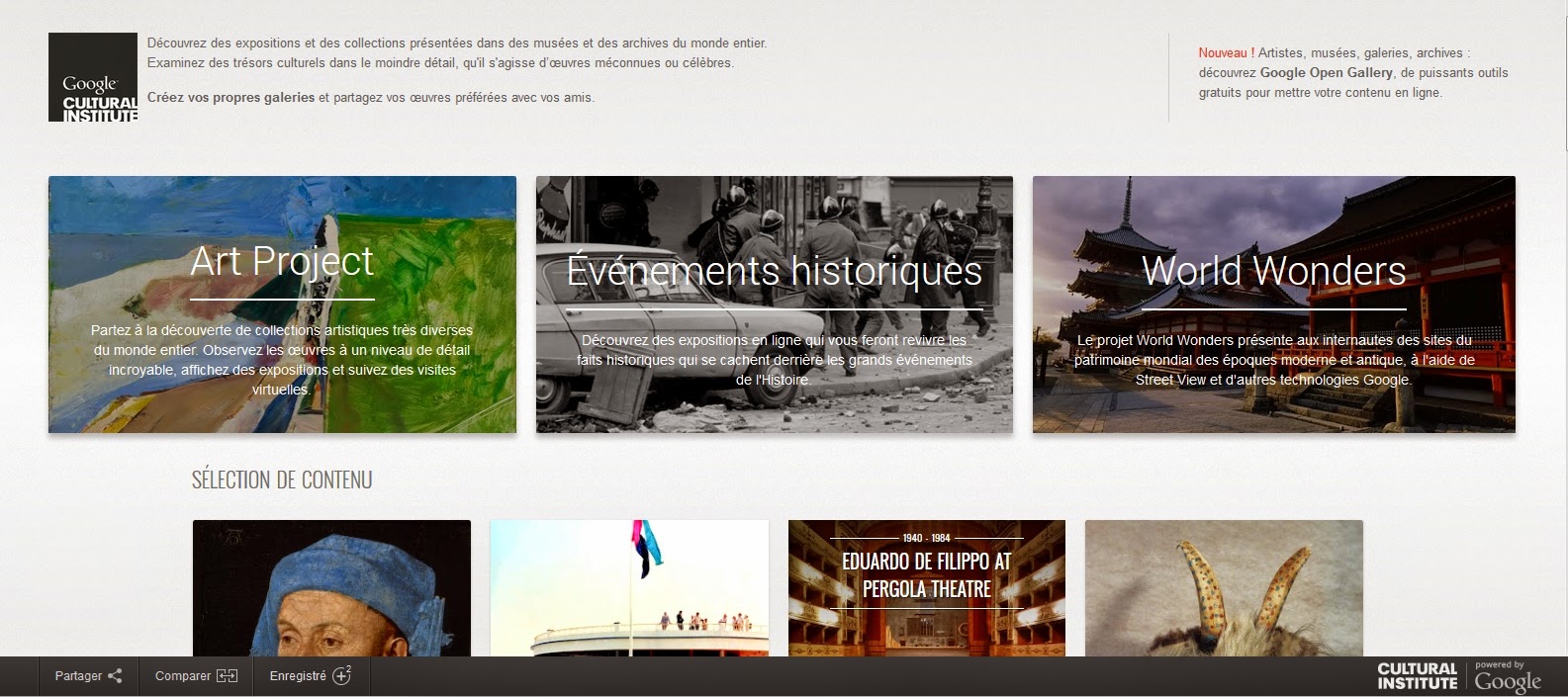Open the Événements historiques card
Image resolution: width=1568 pixels, height=697 pixels.
(x=775, y=305)
